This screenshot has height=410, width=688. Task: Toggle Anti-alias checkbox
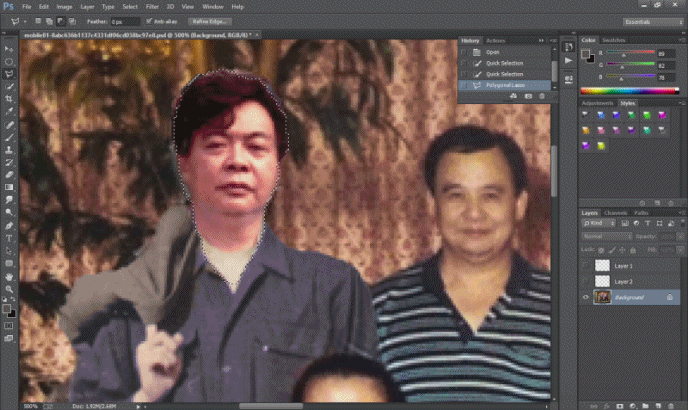(x=149, y=21)
